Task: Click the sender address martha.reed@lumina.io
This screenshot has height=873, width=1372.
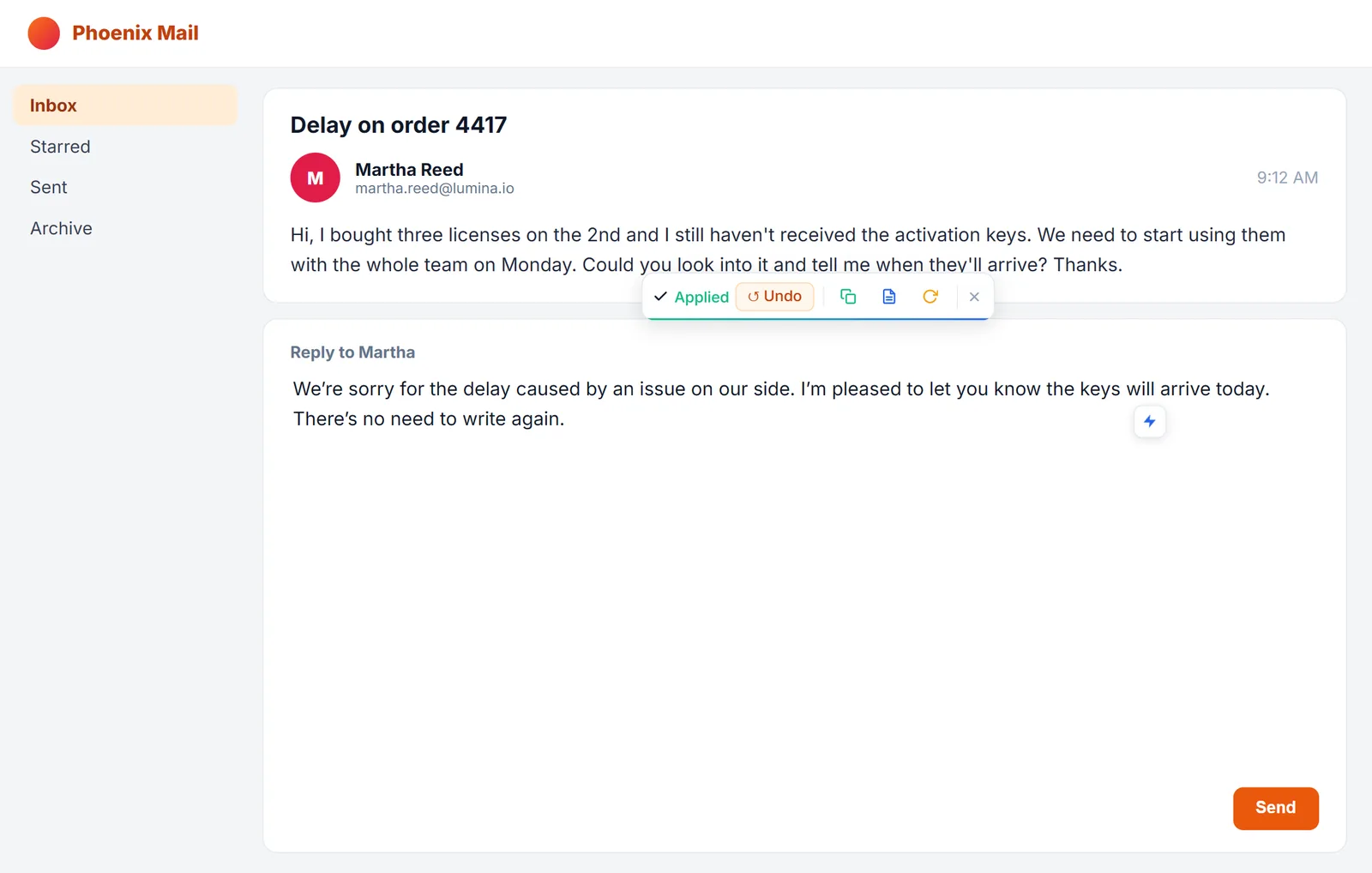Action: (x=435, y=189)
